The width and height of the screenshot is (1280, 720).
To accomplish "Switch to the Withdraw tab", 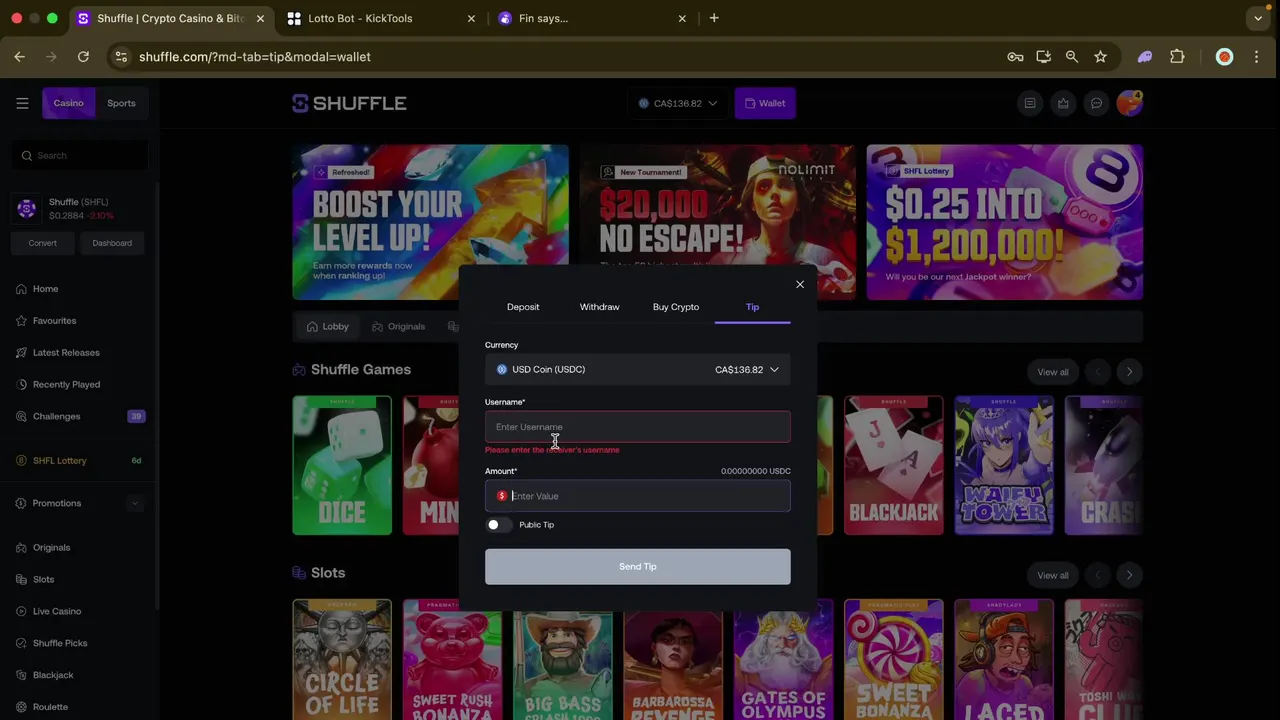I will click(x=599, y=307).
